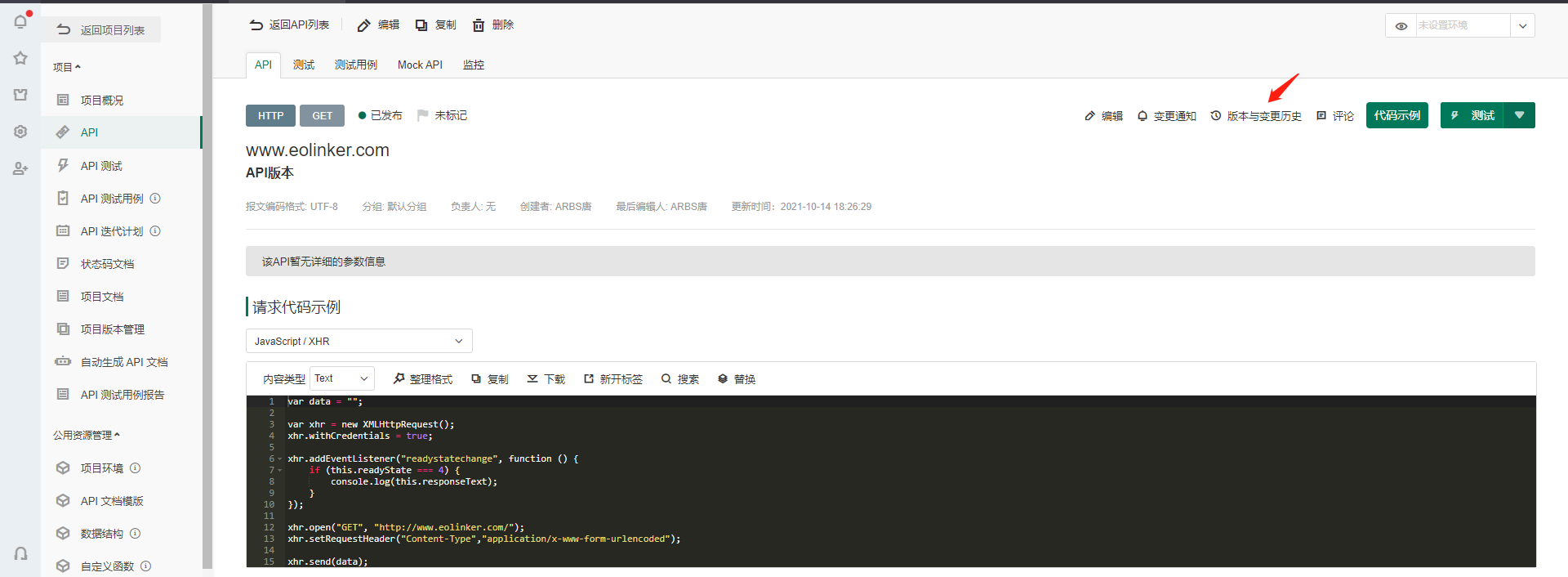This screenshot has height=577, width=1568.
Task: Open the 内容类型 Text dropdown
Action: (x=341, y=378)
